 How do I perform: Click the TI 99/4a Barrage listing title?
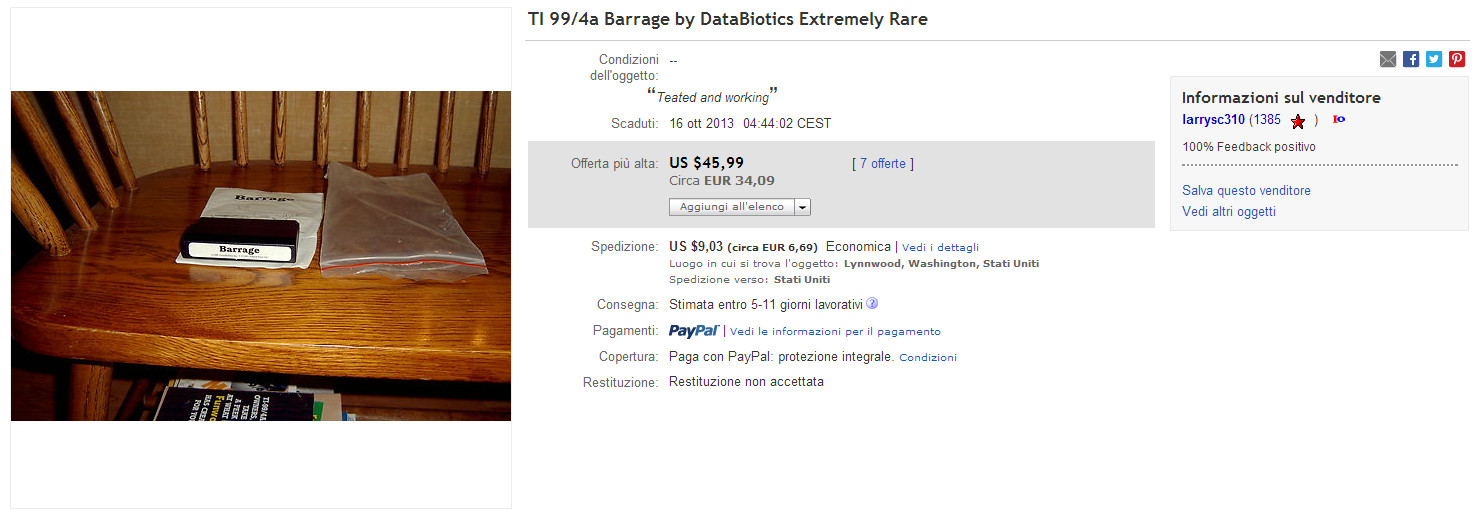[x=728, y=19]
